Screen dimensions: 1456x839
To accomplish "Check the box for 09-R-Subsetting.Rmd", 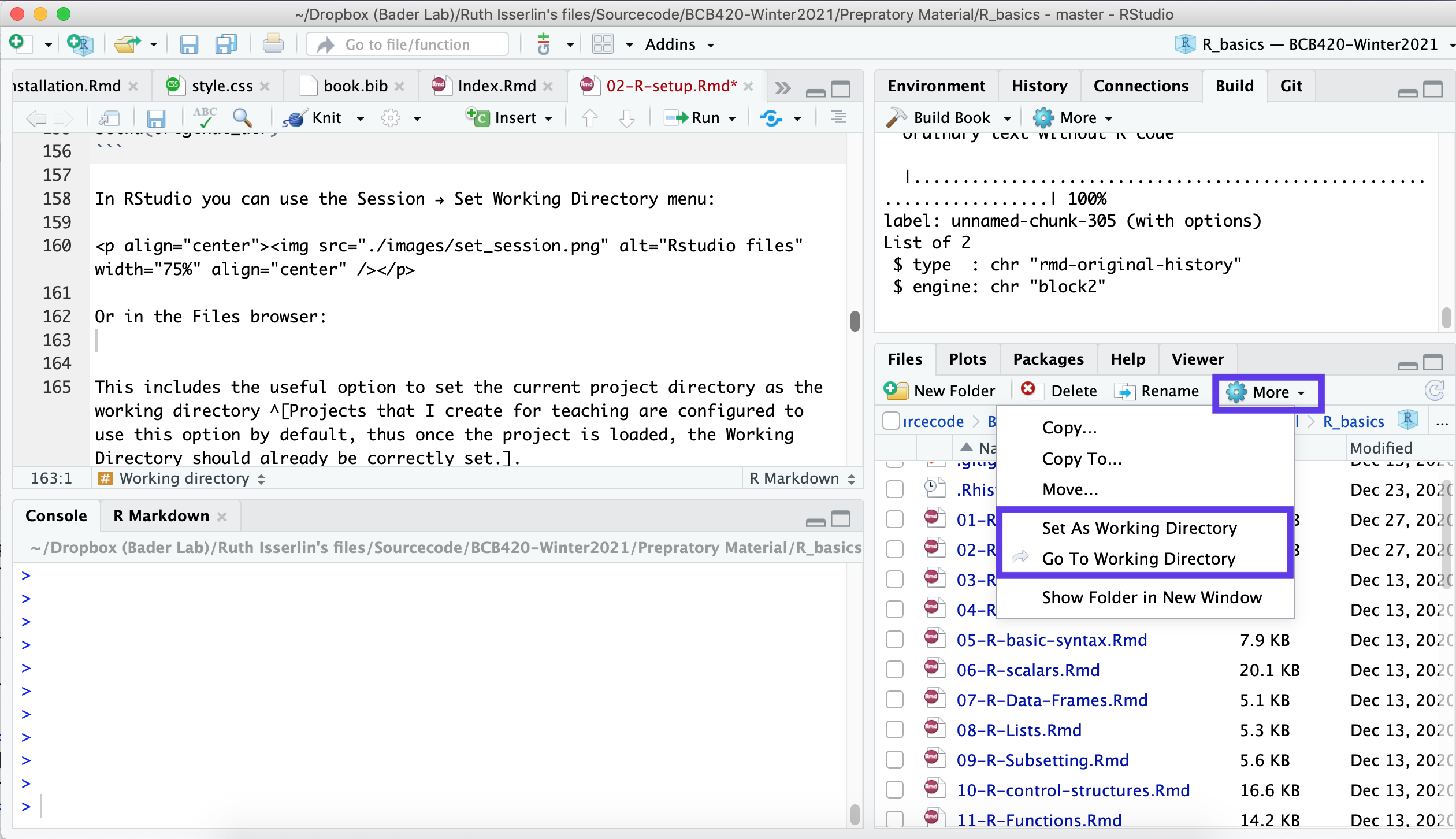I will [894, 760].
